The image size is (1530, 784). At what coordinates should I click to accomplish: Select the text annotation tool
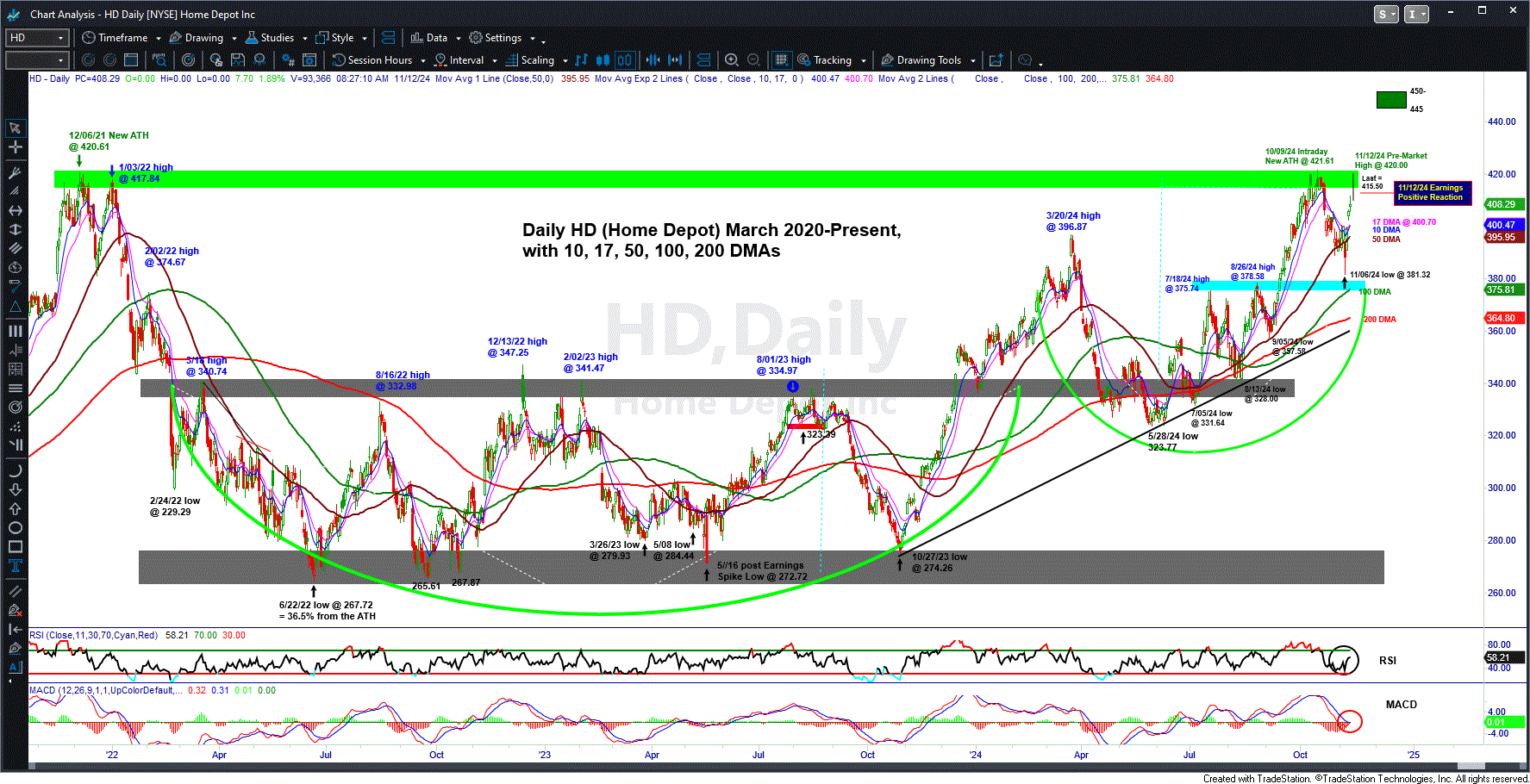pyautogui.click(x=15, y=565)
